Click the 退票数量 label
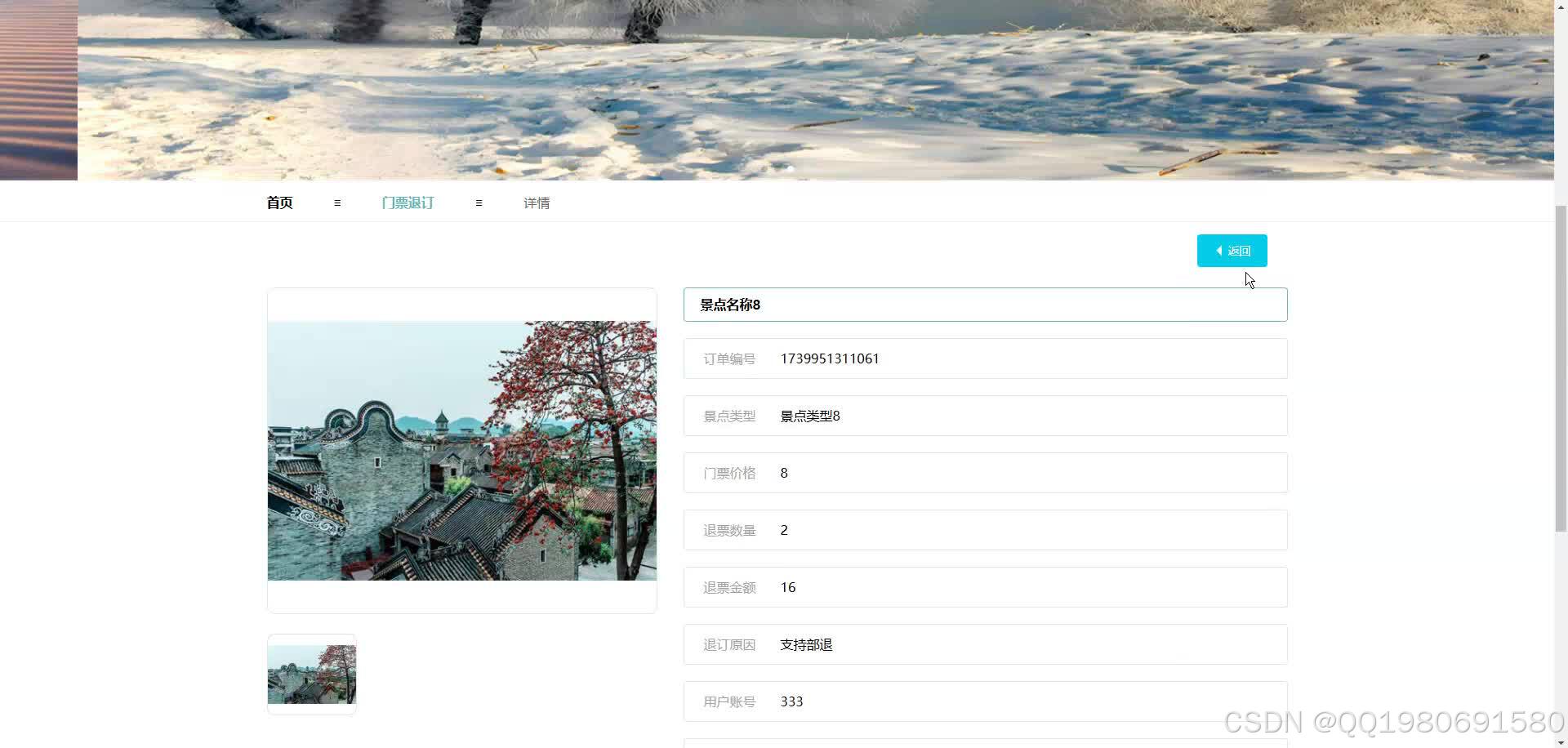Viewport: 1568px width, 748px height. click(729, 530)
